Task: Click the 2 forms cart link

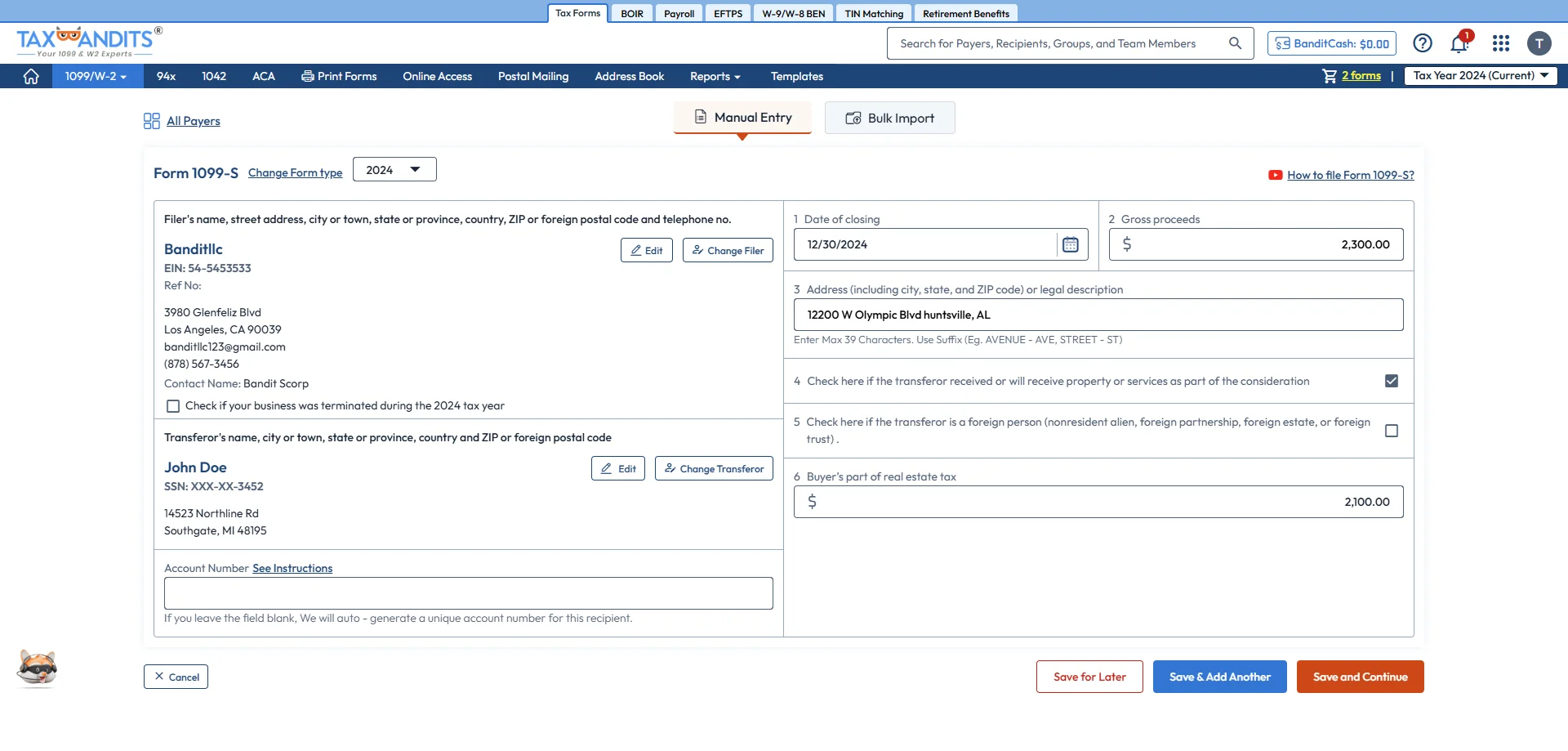Action: tap(1361, 76)
